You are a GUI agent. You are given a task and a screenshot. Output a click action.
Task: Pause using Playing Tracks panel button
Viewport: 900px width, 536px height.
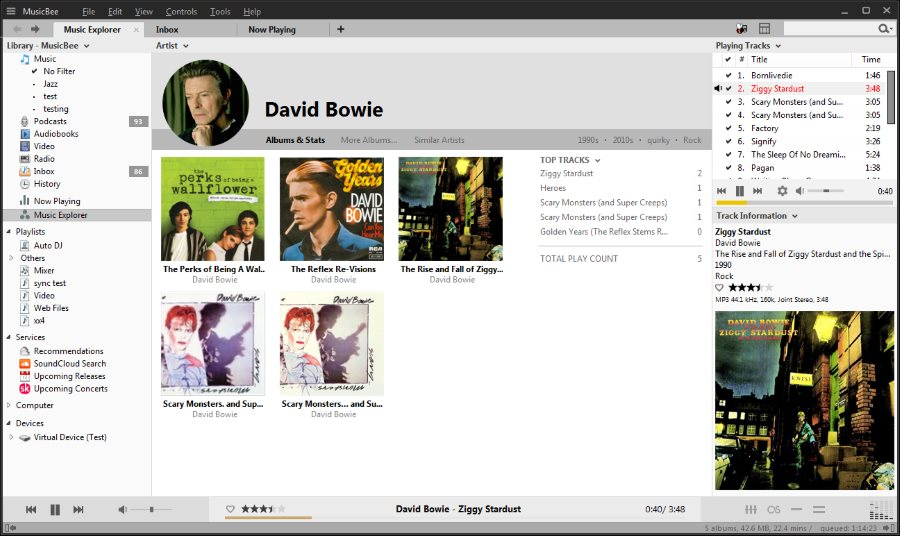coord(740,191)
